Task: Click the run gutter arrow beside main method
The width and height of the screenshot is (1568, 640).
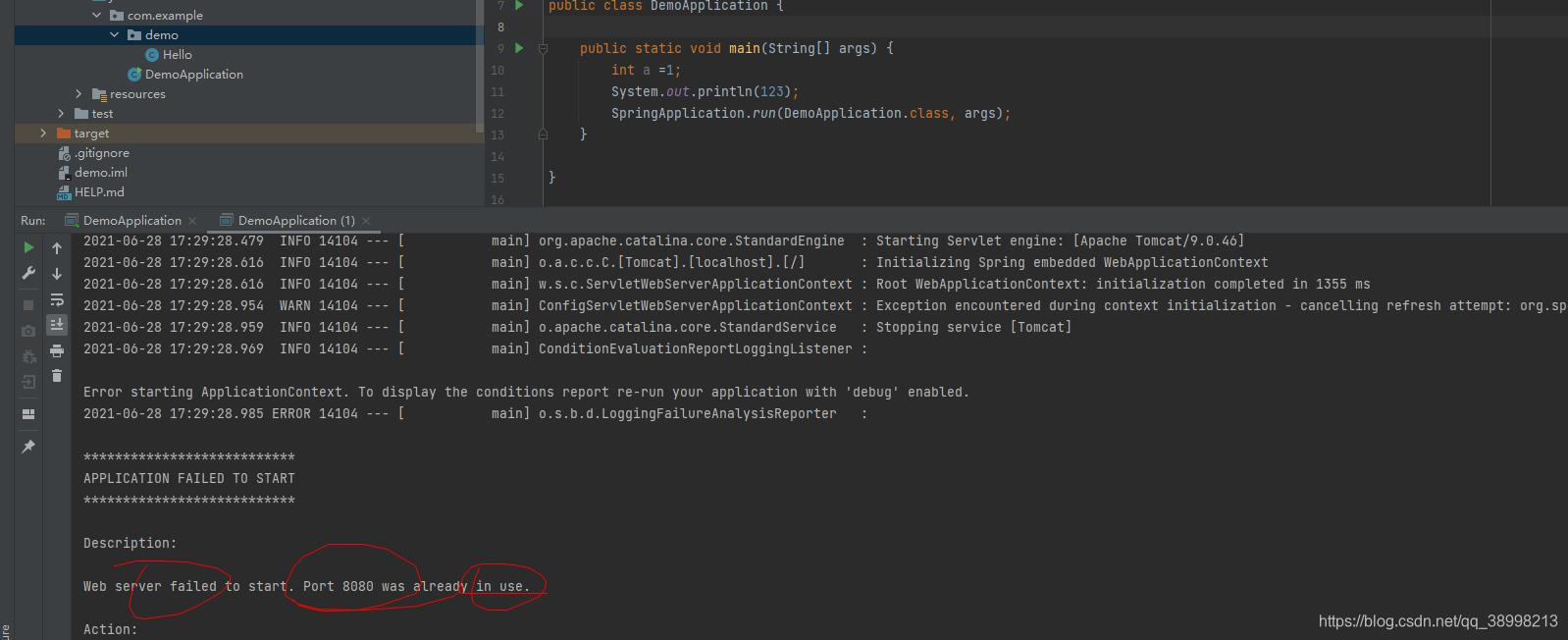Action: (519, 48)
